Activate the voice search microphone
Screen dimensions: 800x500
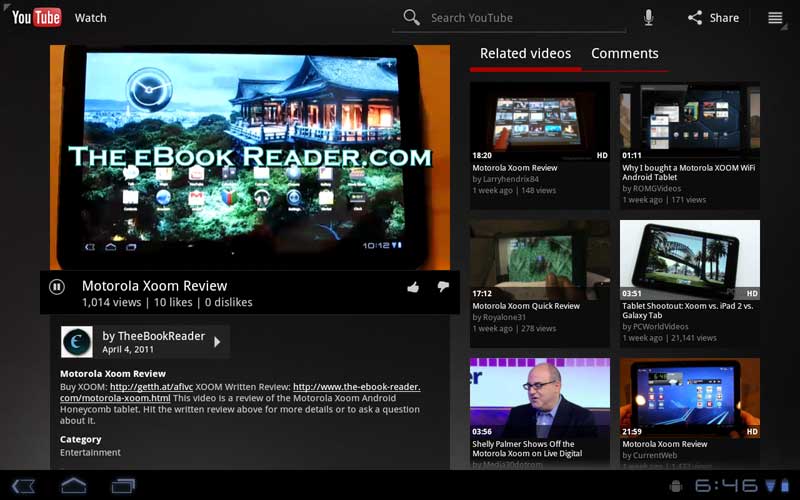pos(648,17)
